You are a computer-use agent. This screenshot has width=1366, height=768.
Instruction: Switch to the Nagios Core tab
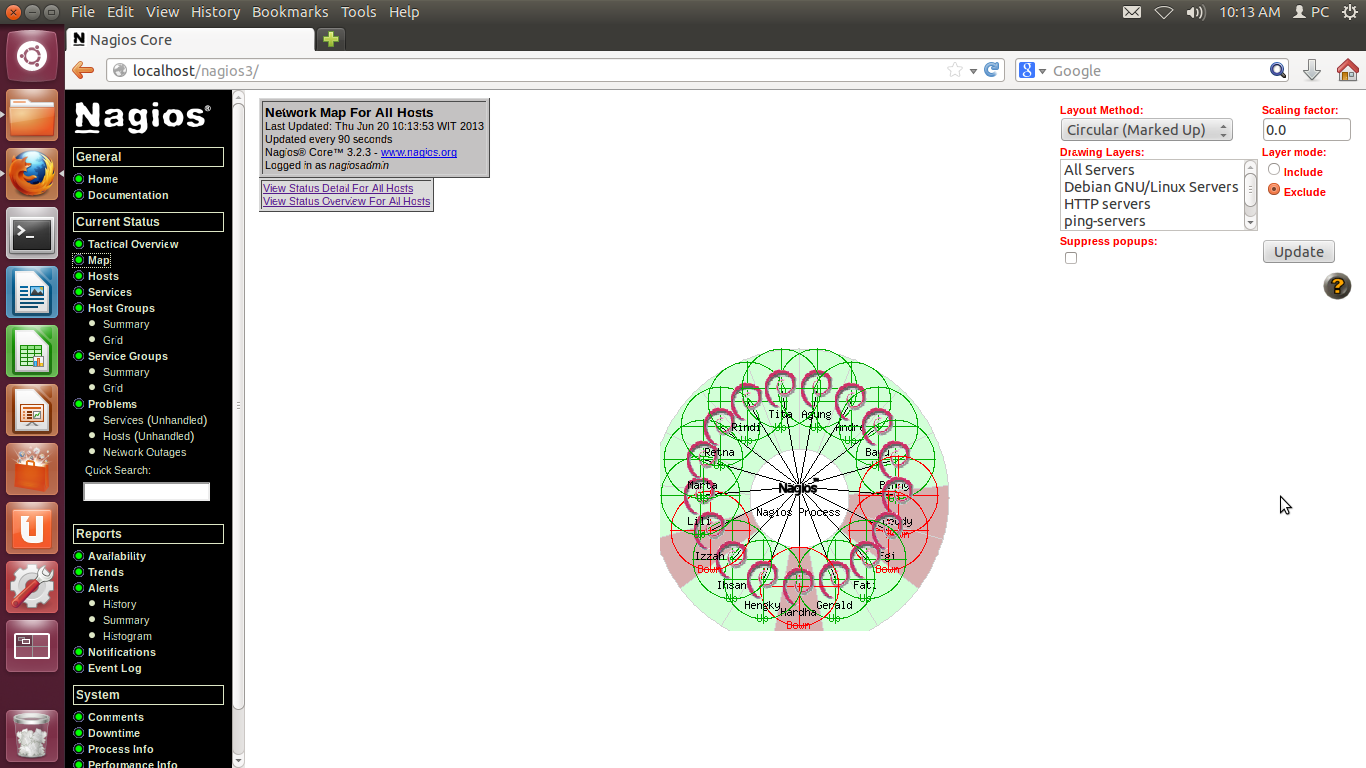[190, 40]
